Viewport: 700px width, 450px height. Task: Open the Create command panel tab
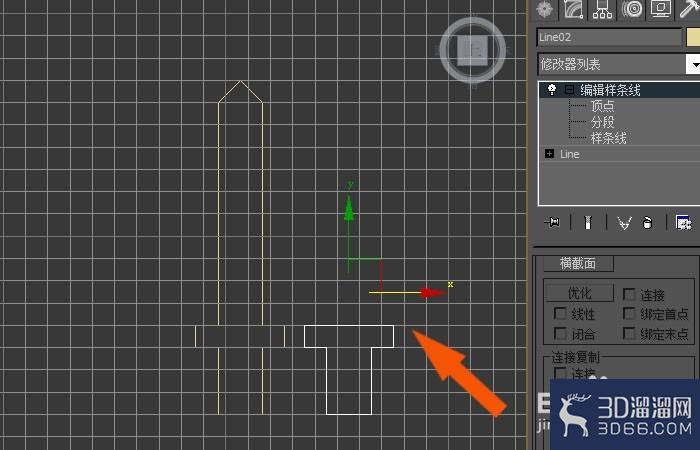tap(545, 9)
